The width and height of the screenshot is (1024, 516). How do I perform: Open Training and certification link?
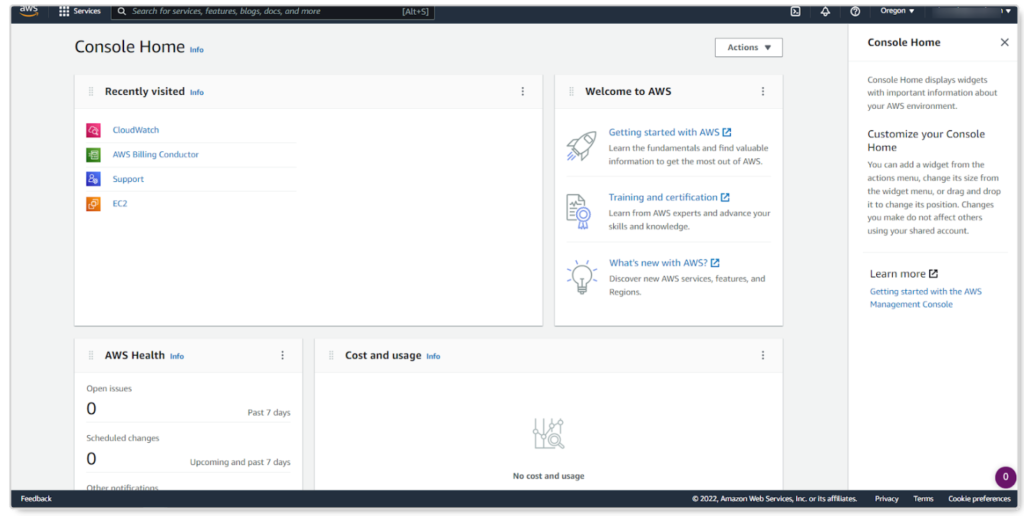click(x=669, y=197)
